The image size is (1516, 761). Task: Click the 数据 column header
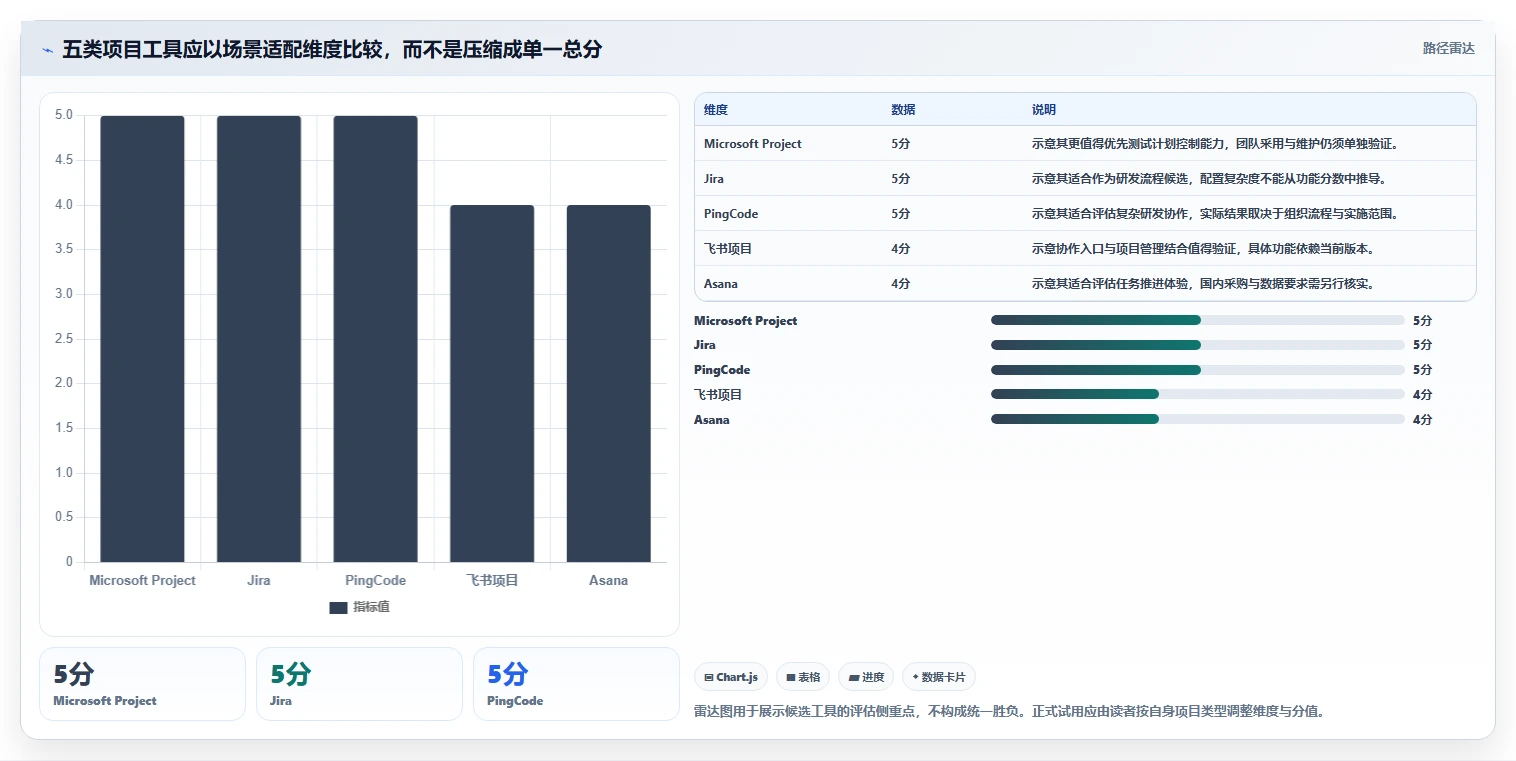(903, 110)
